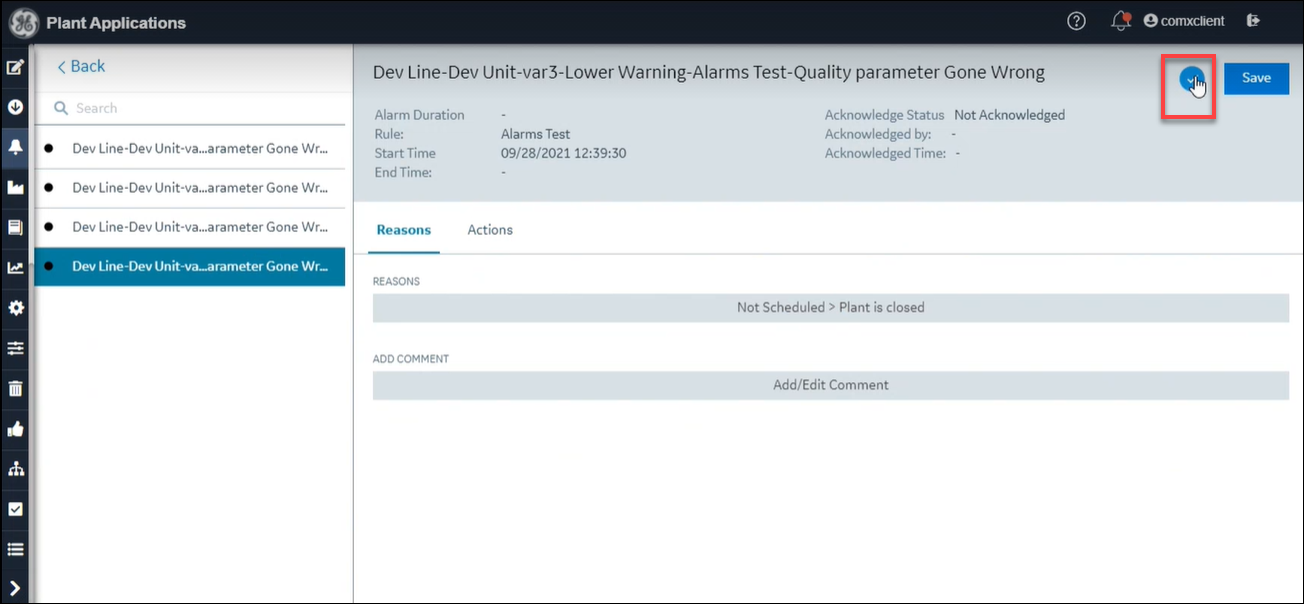Click the GE logo

tap(24, 22)
